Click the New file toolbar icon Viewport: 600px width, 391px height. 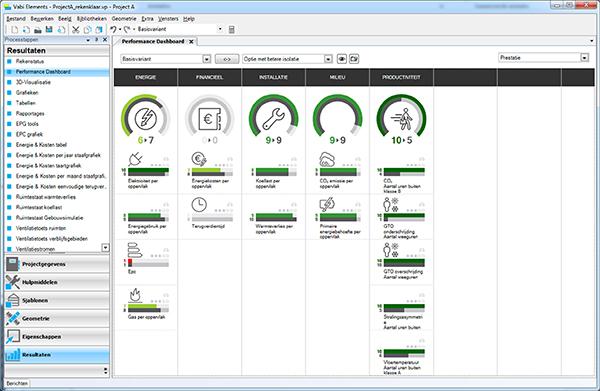(15, 29)
